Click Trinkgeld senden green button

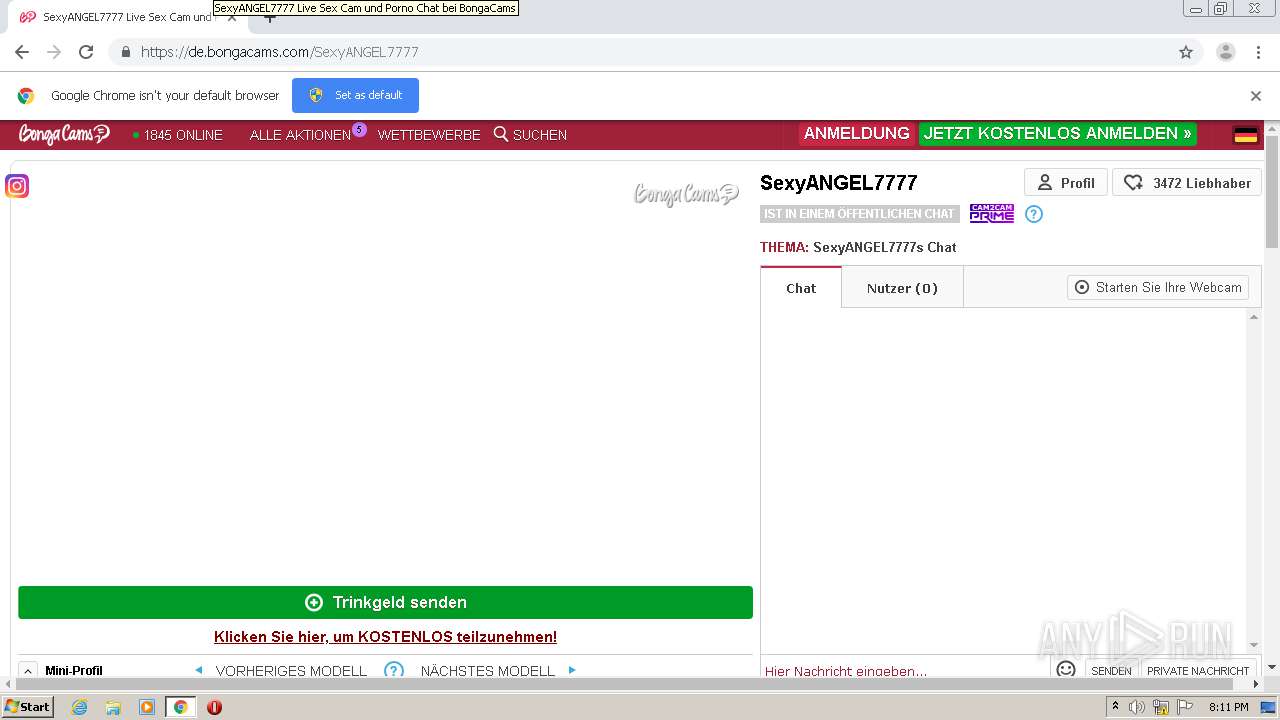point(385,602)
